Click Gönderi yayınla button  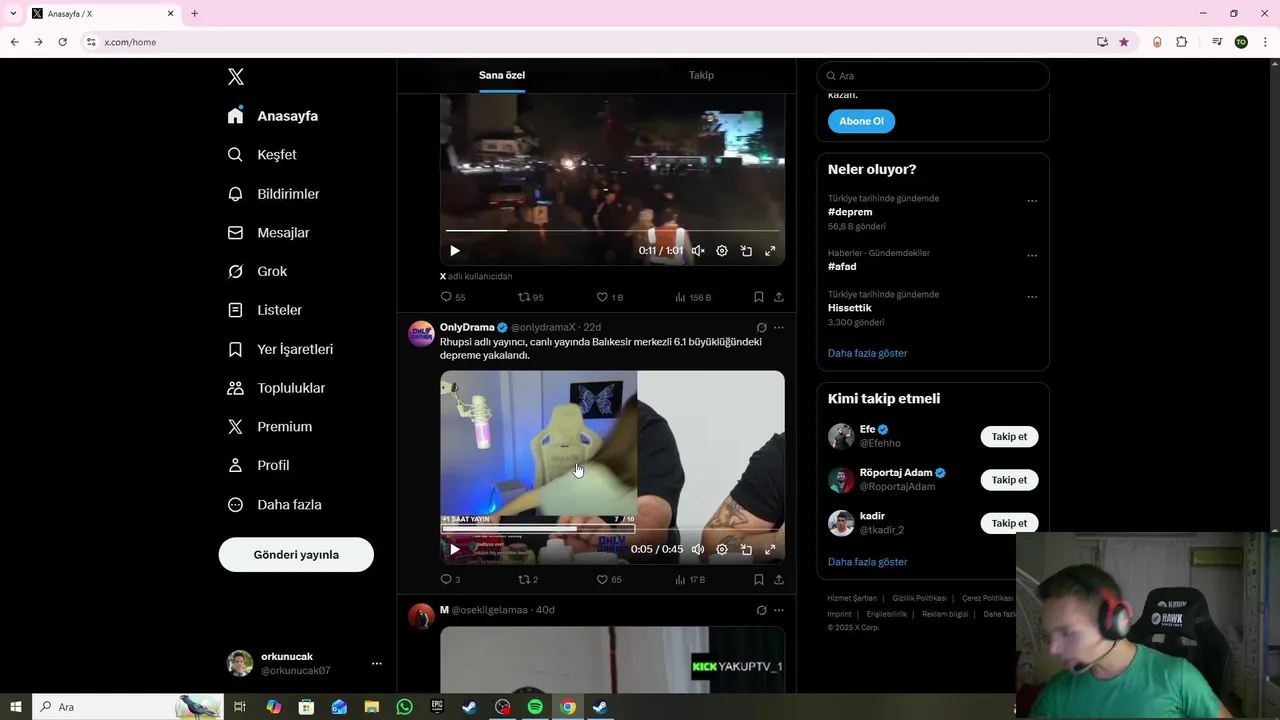(x=296, y=555)
